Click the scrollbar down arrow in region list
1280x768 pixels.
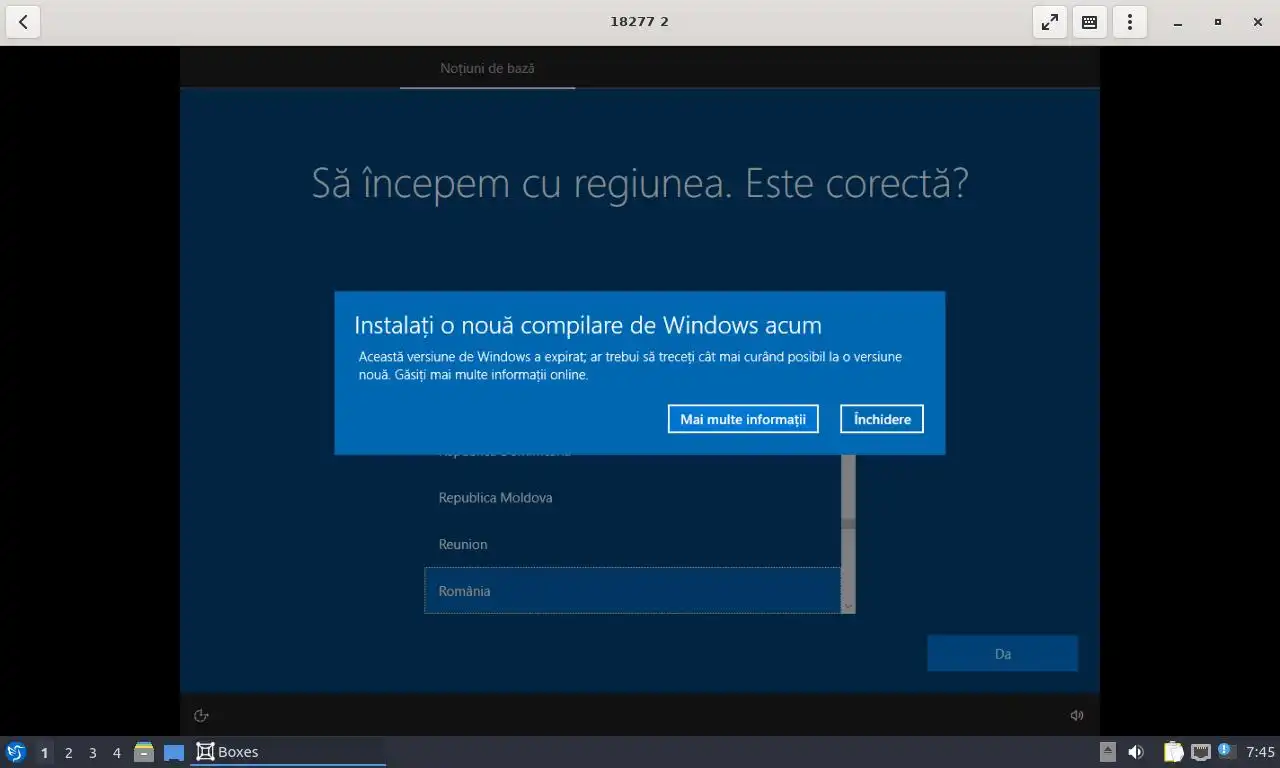pos(848,606)
